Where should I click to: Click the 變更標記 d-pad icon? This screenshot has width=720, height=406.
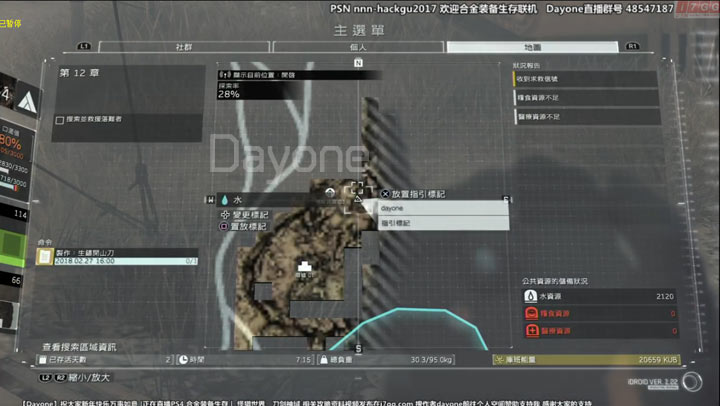coord(225,214)
